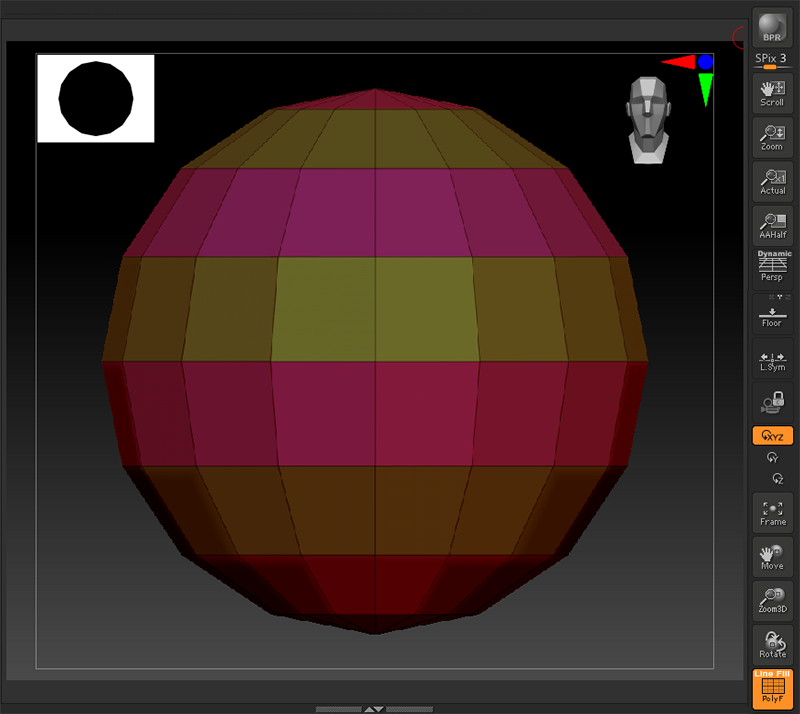Image resolution: width=800 pixels, height=714 pixels.
Task: Click the Zoom3D tool
Action: [x=772, y=600]
